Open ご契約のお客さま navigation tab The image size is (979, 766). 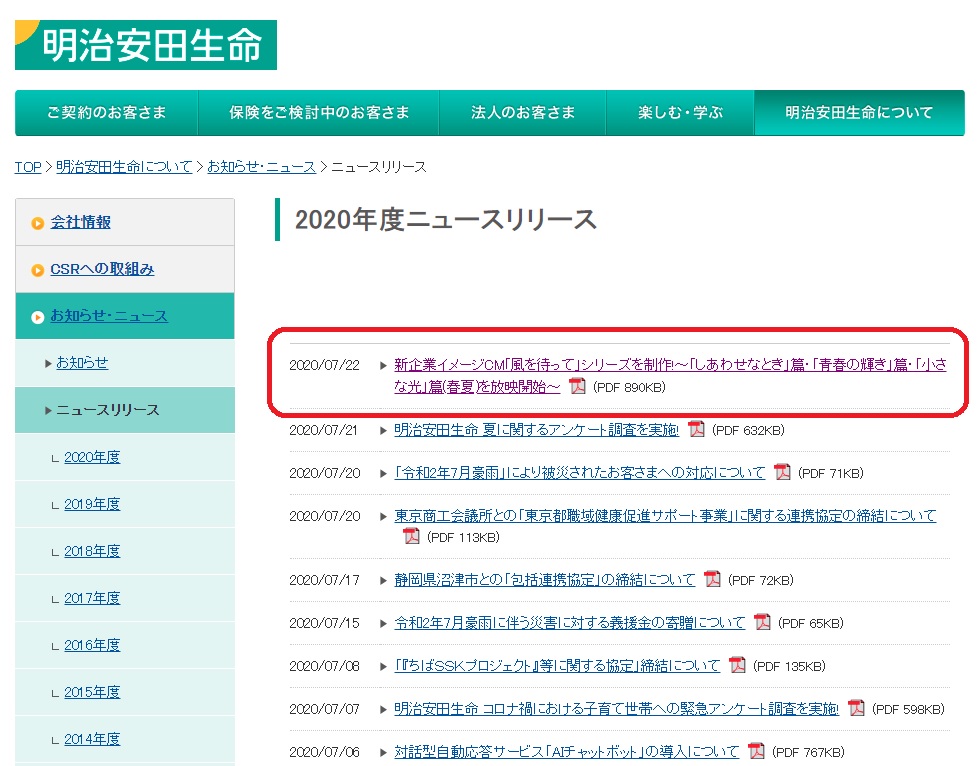pyautogui.click(x=106, y=112)
